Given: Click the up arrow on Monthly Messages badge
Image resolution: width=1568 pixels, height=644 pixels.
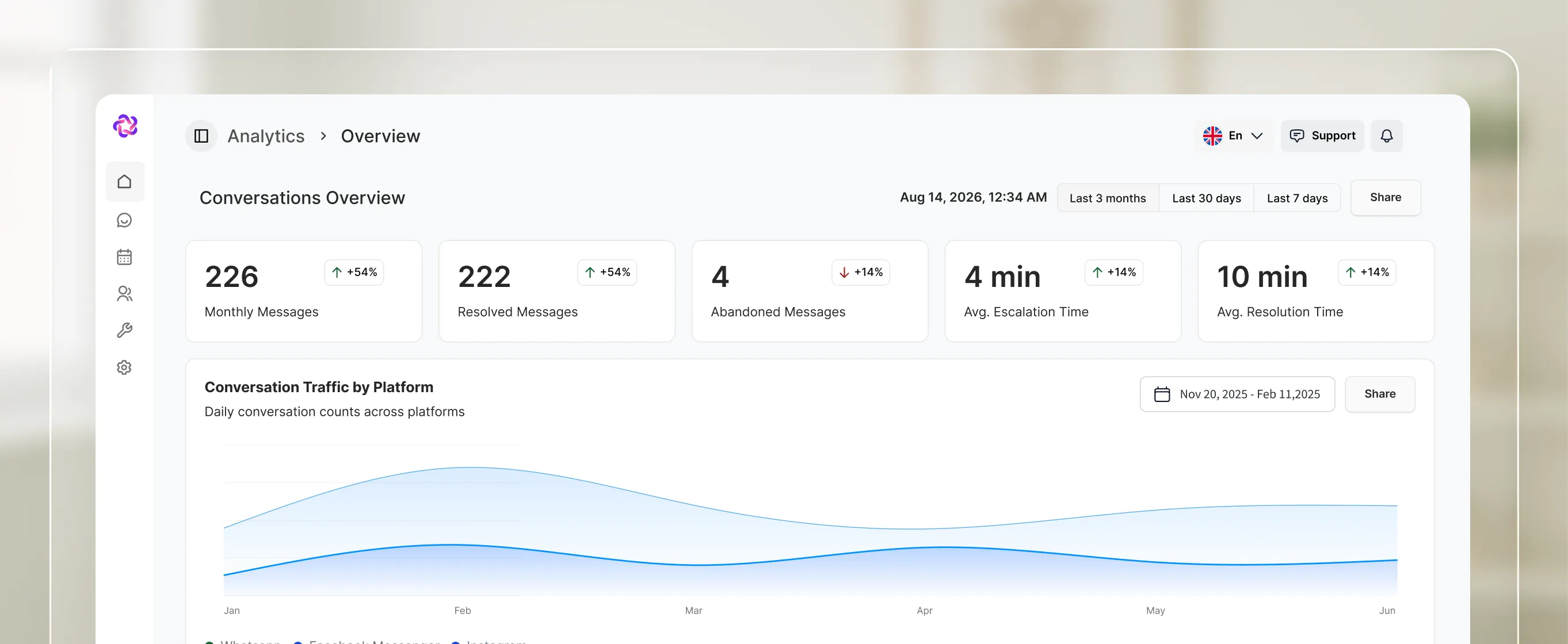Looking at the screenshot, I should 337,273.
